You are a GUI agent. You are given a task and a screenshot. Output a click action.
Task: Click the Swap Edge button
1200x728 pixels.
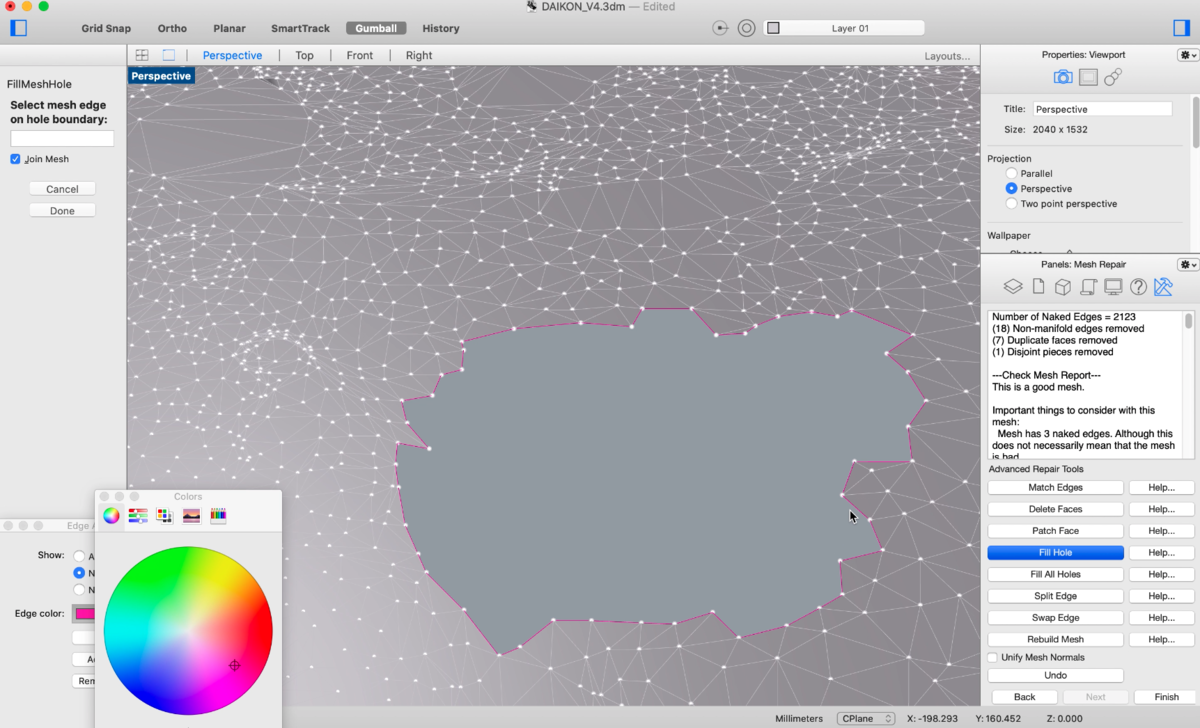point(1055,618)
